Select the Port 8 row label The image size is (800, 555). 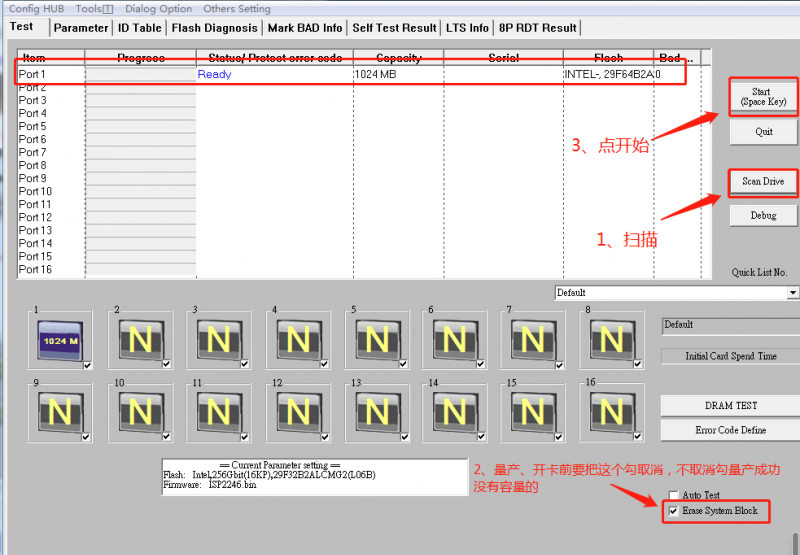(x=32, y=165)
